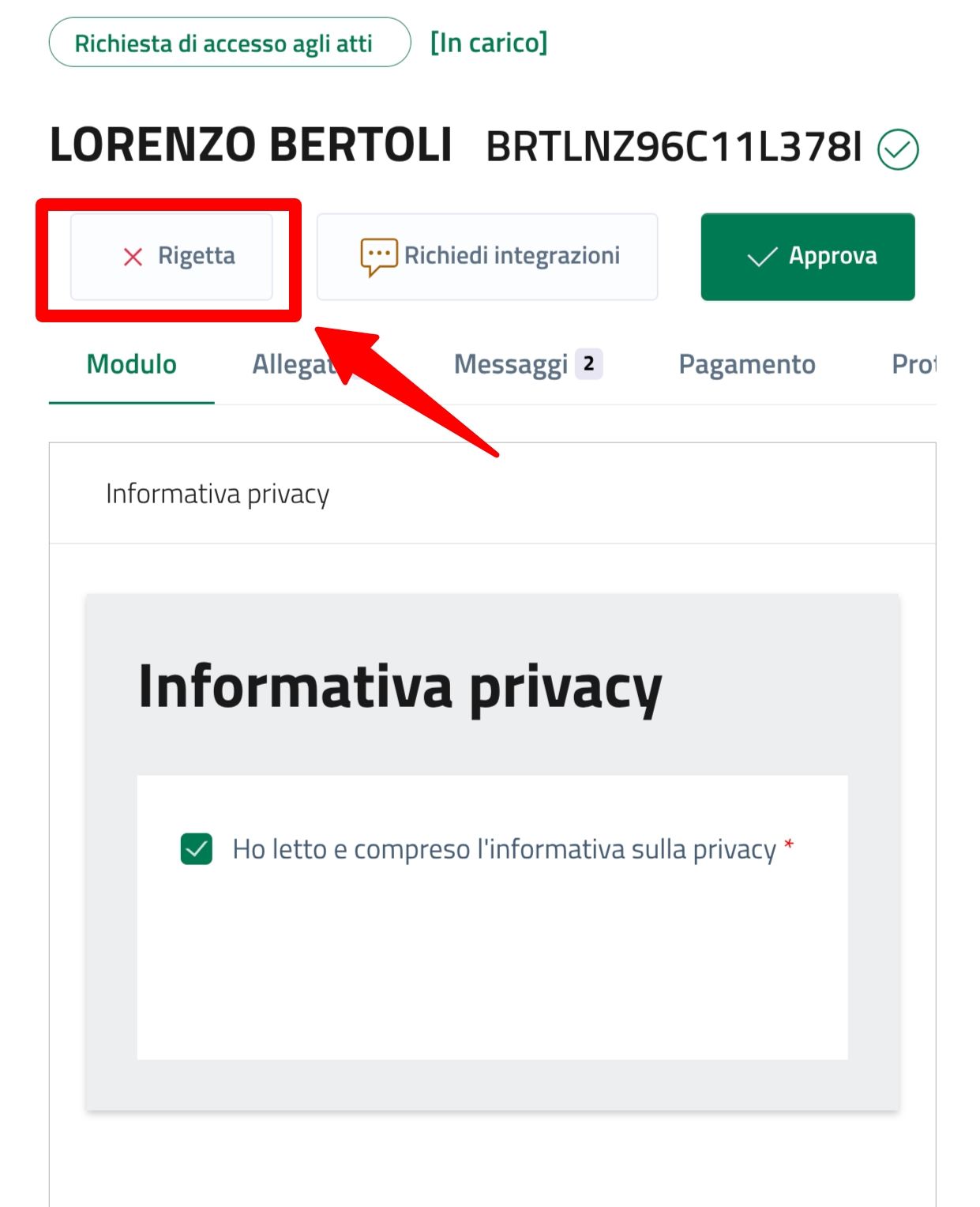Go to the Messaggi tab

511,365
